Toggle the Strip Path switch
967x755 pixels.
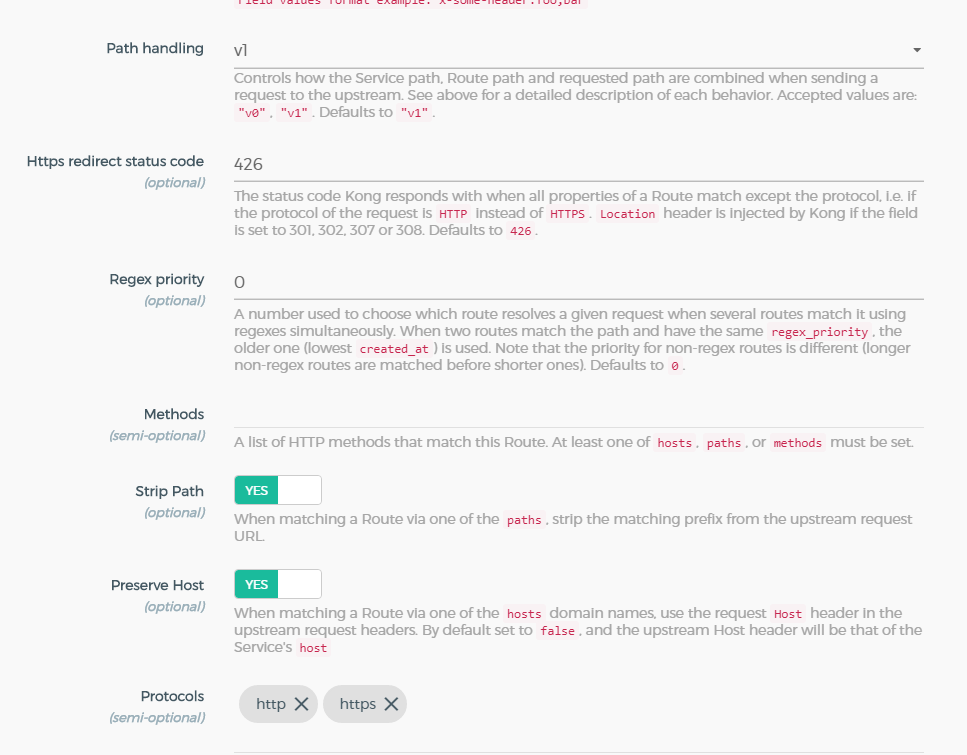(x=278, y=490)
